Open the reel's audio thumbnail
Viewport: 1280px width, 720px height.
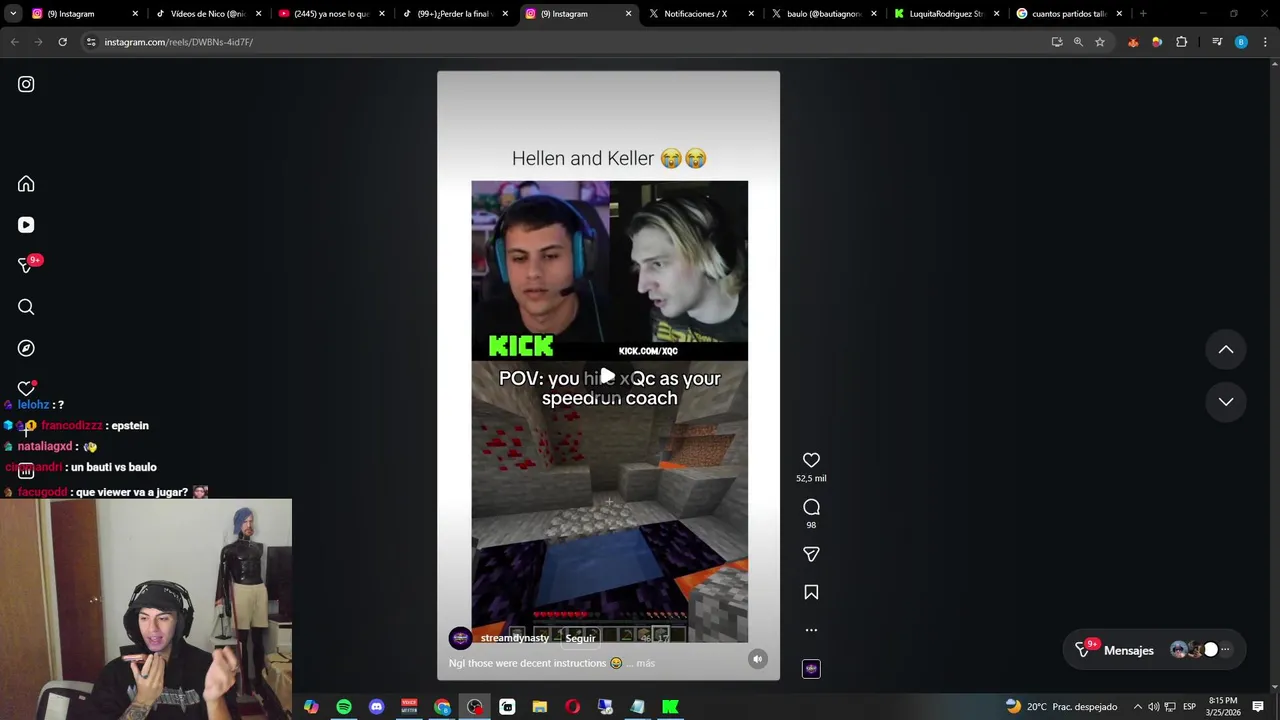[811, 669]
